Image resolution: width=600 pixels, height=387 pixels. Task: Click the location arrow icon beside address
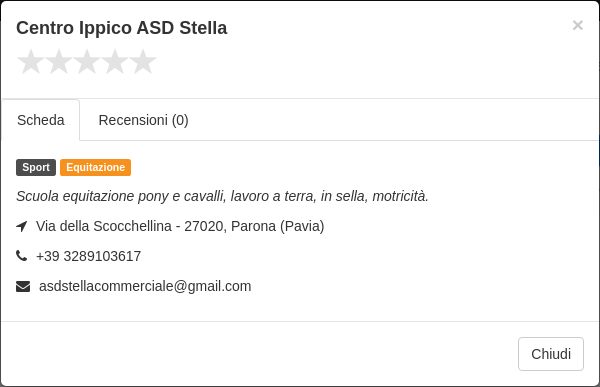pyautogui.click(x=22, y=226)
